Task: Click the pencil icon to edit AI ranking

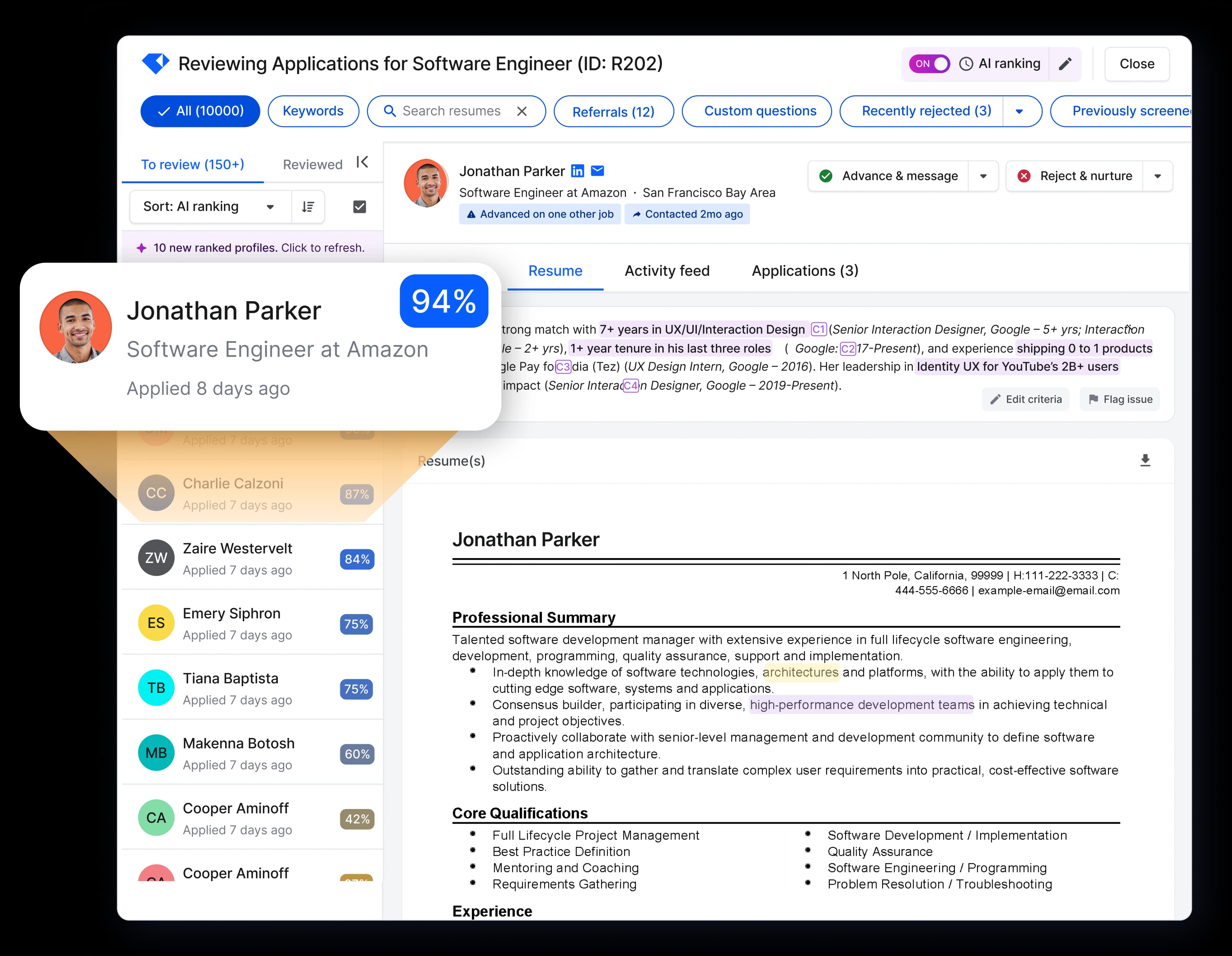Action: [1065, 64]
